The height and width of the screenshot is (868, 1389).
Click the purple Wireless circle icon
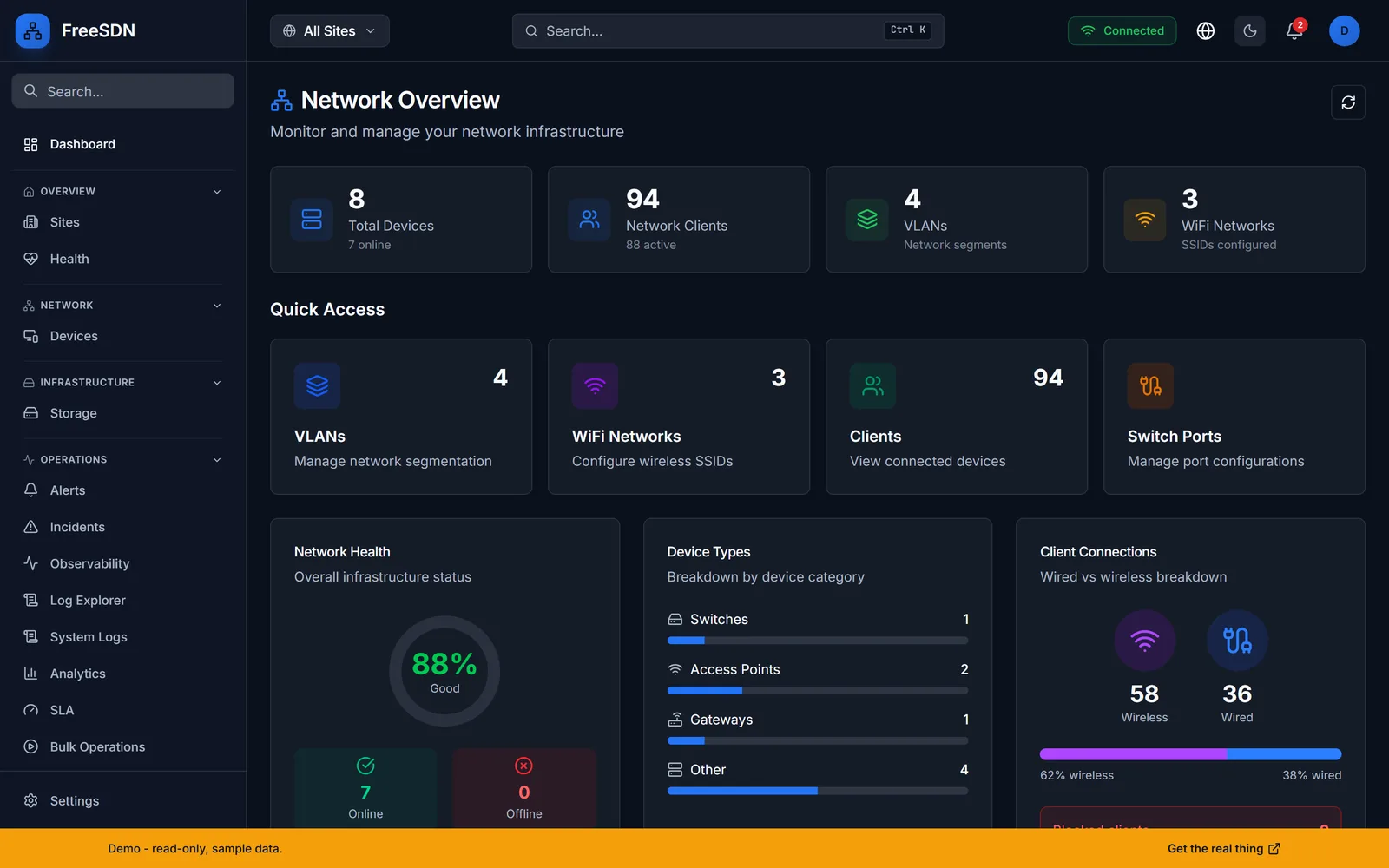(x=1144, y=641)
